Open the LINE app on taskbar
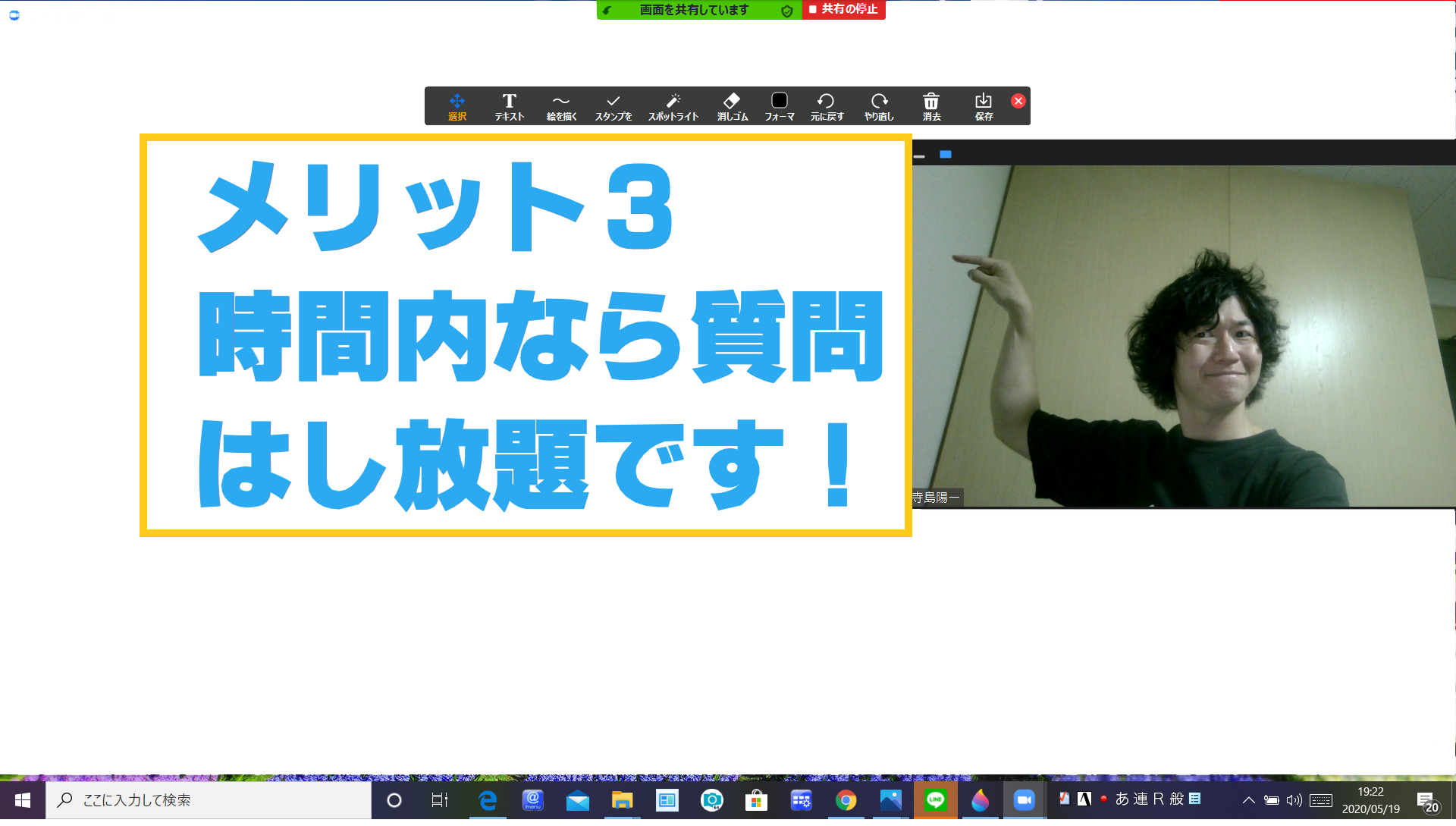Viewport: 1456px width, 826px height. pos(935,800)
